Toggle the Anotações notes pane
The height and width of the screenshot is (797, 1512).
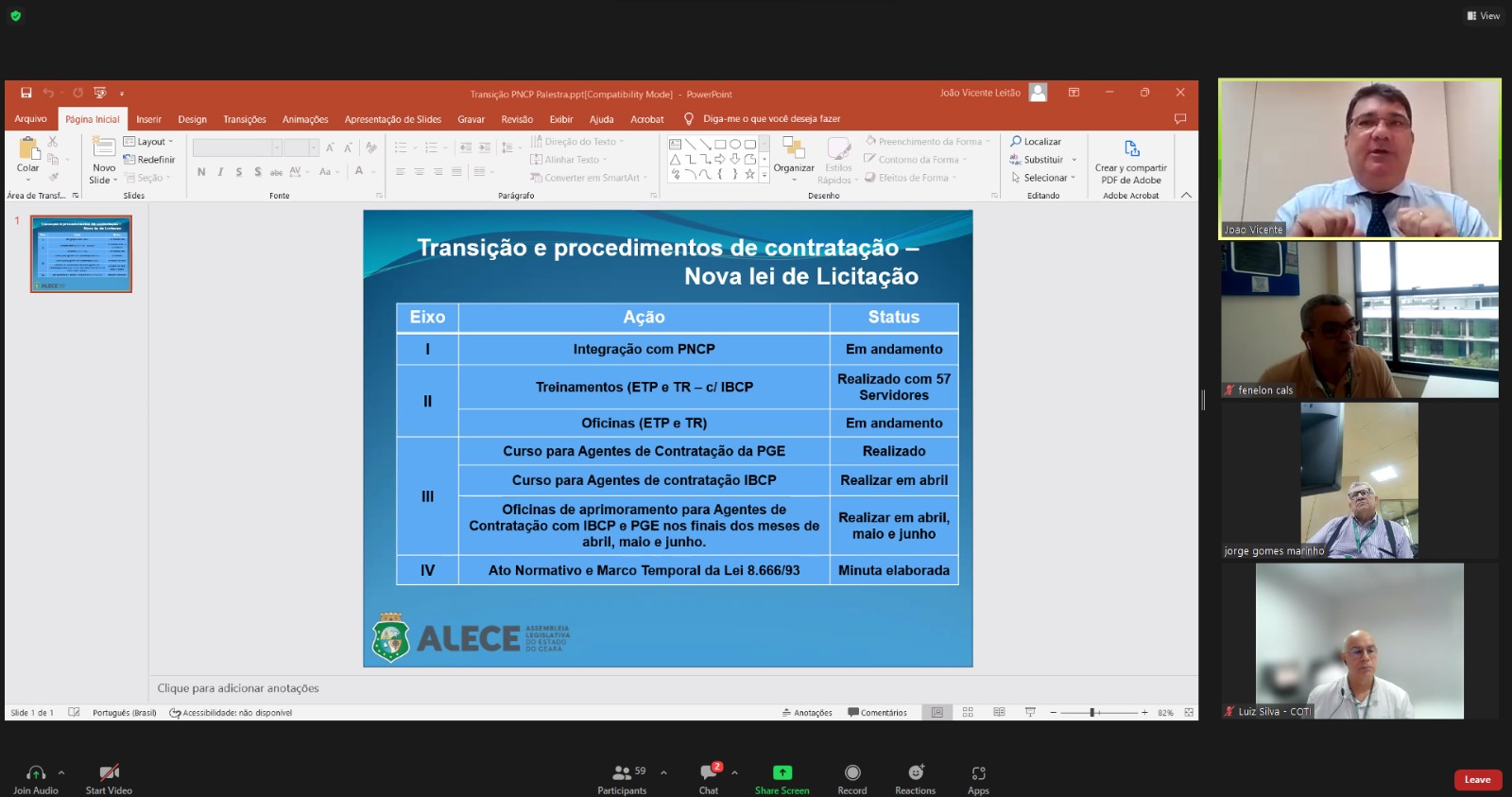(807, 713)
